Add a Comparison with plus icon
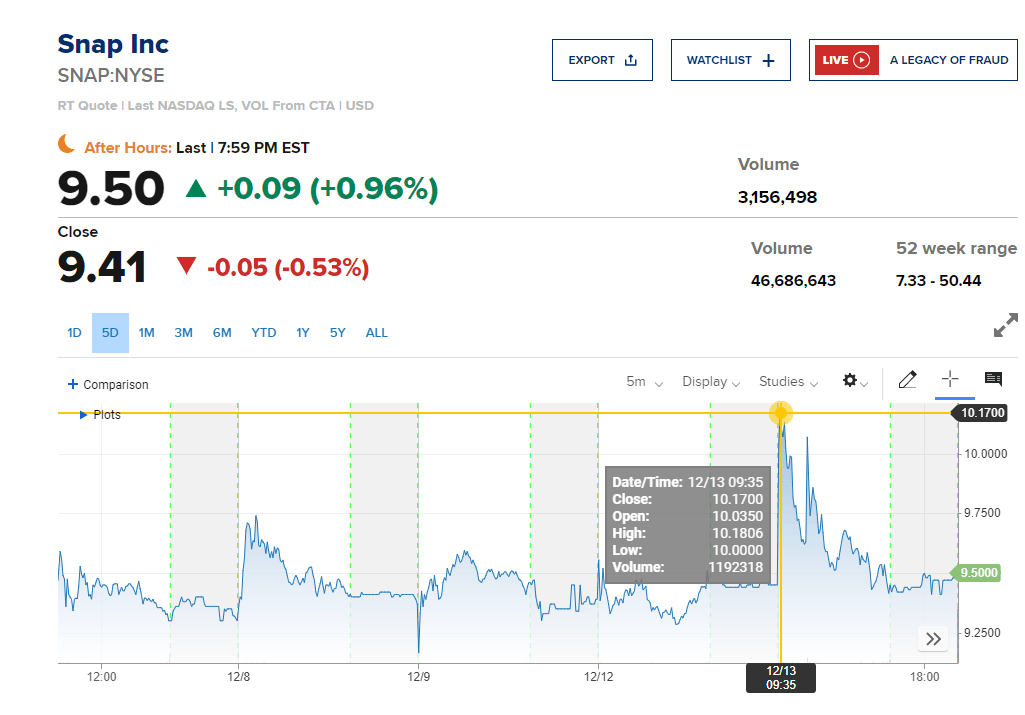Viewport: 1025px width, 715px height. tap(72, 385)
